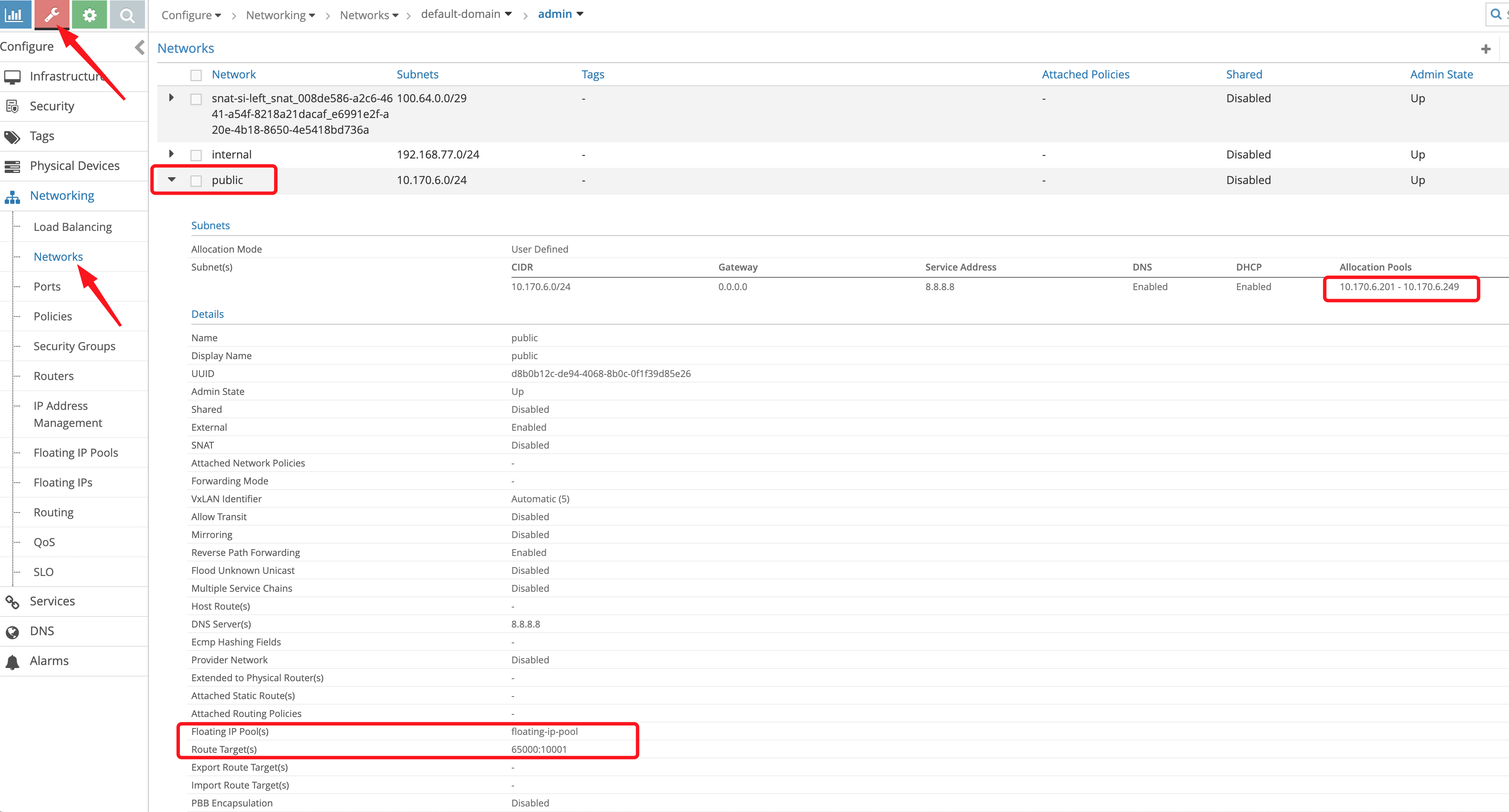Select Security Groups in sidebar

click(75, 346)
